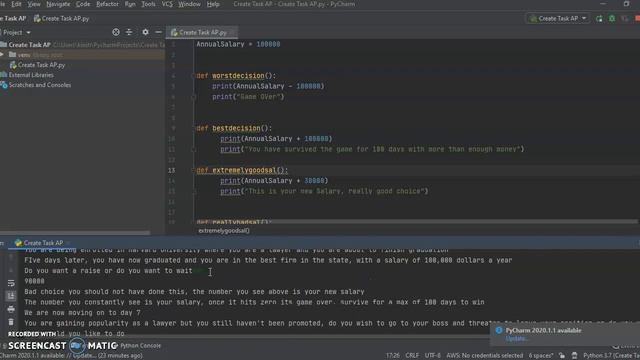The width and height of the screenshot is (640, 360).
Task: Click on line number 13 in the gutter
Action: [x=171, y=170]
